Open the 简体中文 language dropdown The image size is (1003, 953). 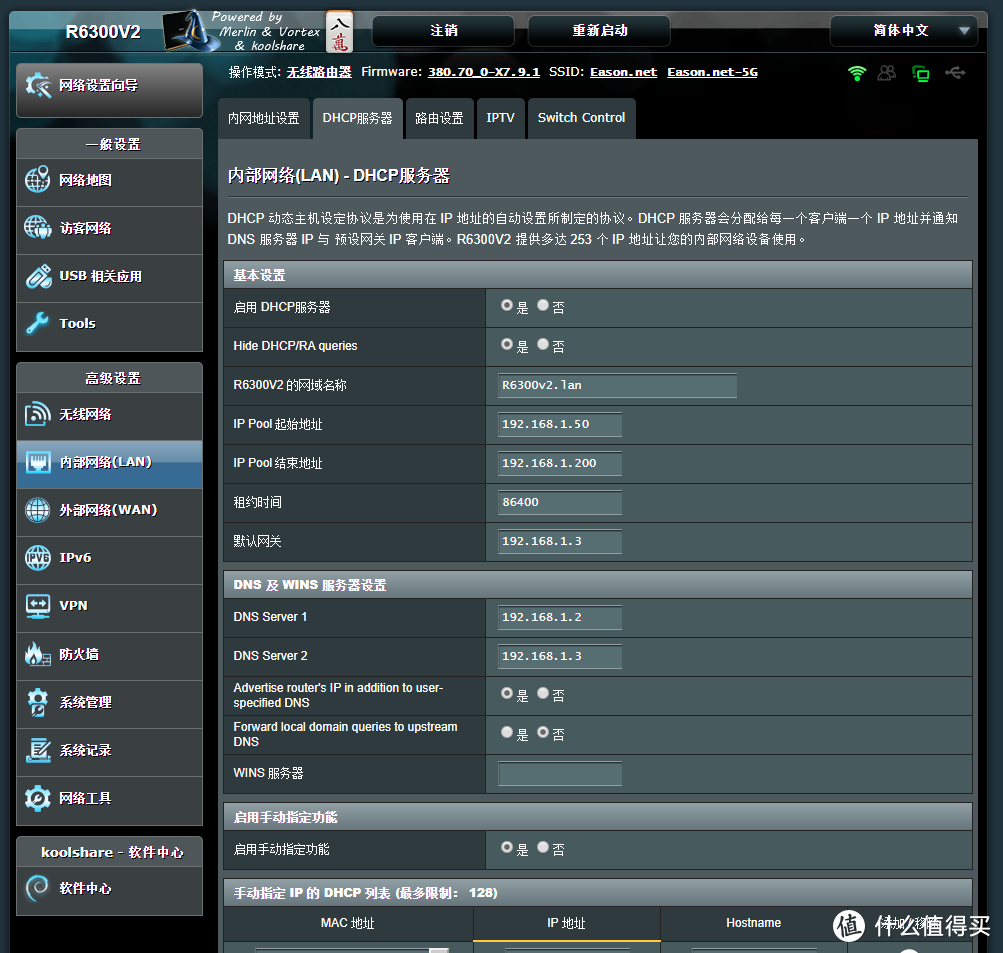coord(902,31)
